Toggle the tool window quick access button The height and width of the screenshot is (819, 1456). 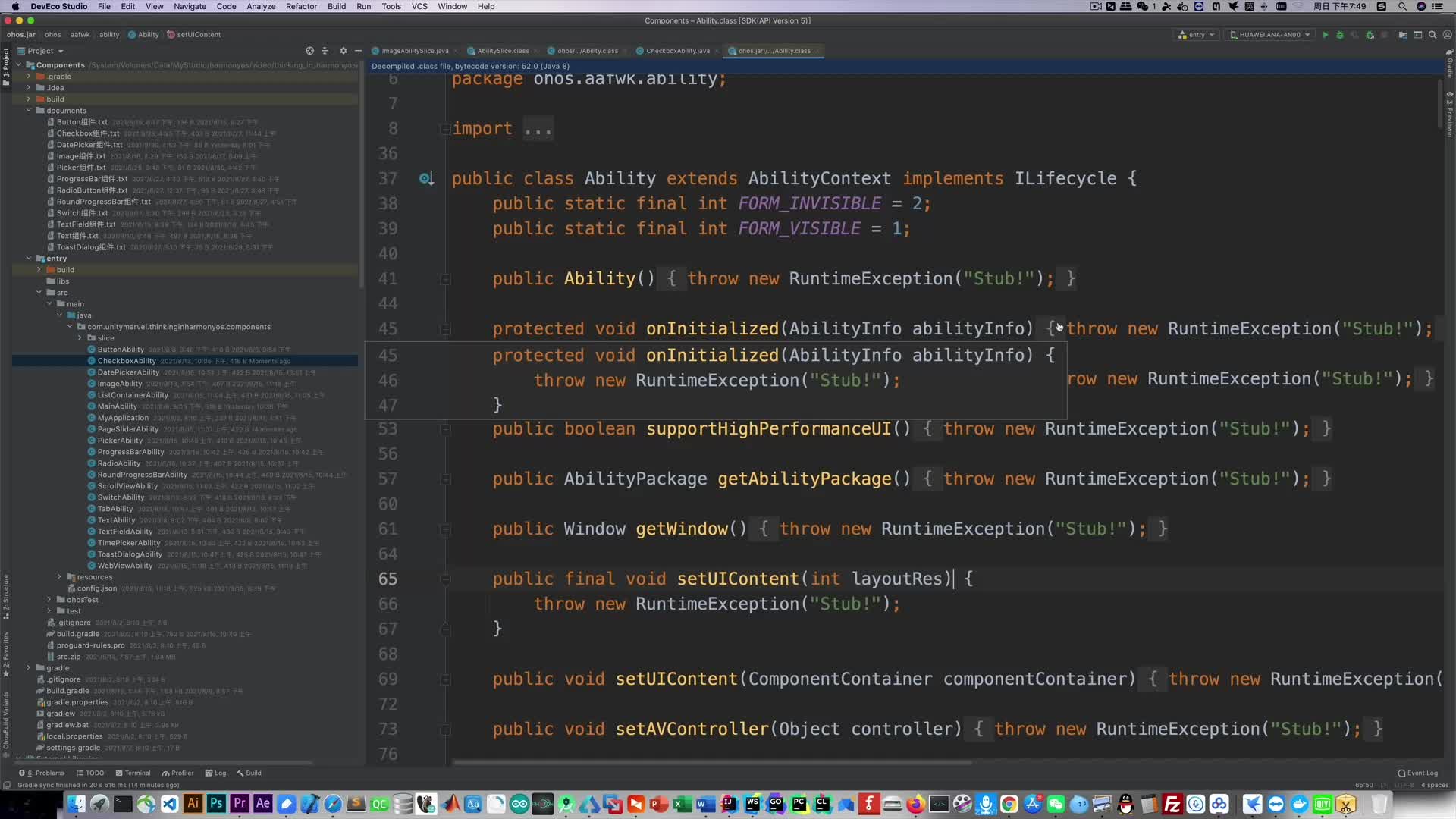coord(6,785)
